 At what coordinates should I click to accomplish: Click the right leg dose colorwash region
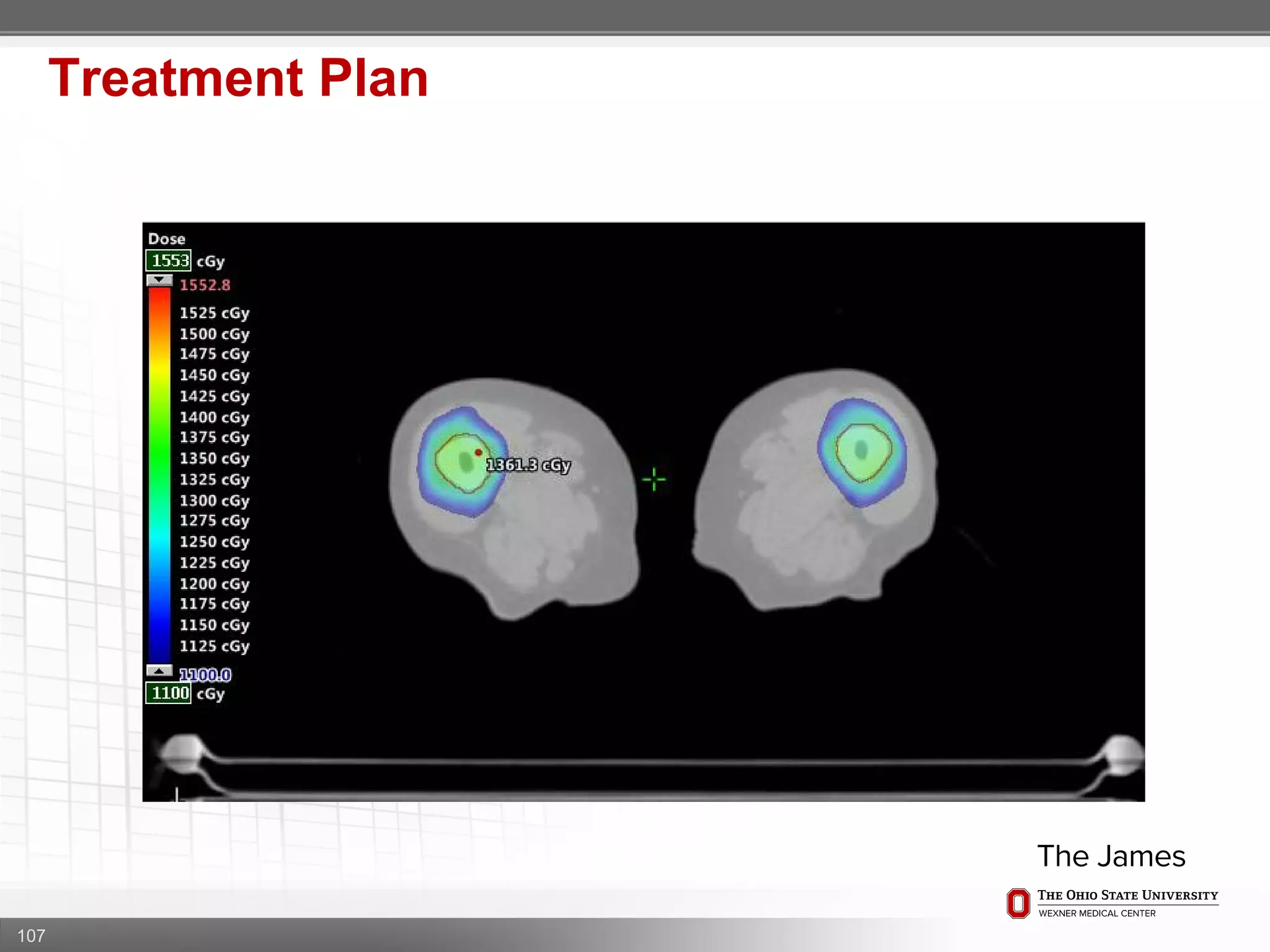pyautogui.click(x=862, y=452)
